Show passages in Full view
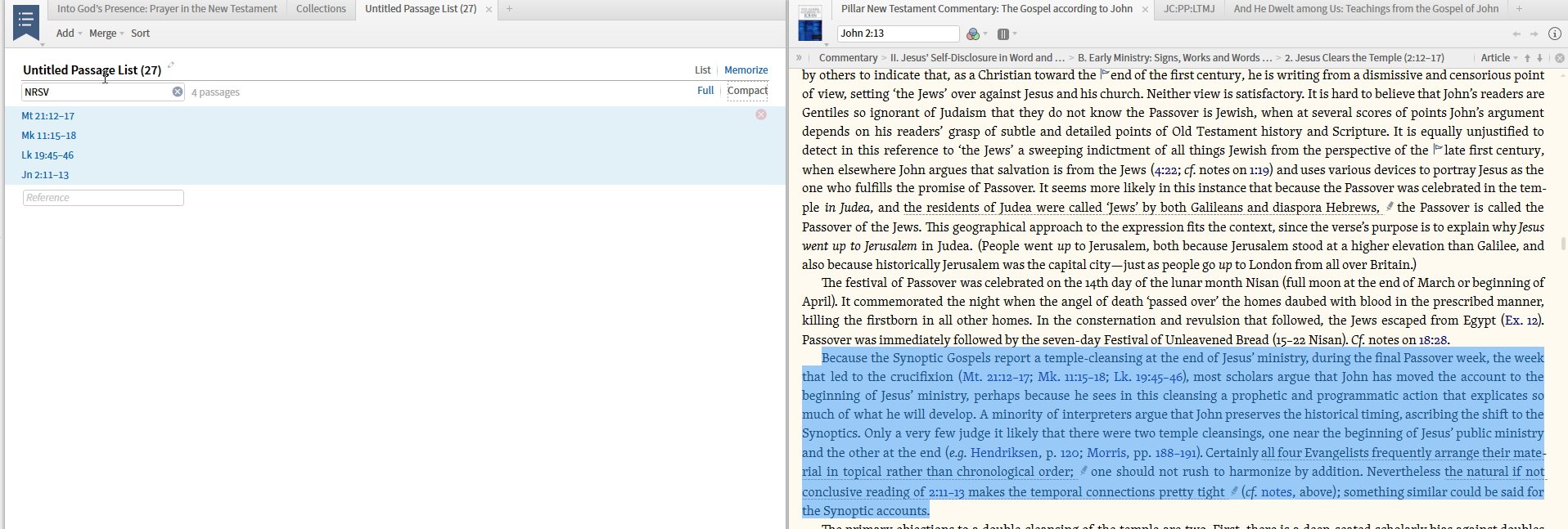1568x529 pixels. click(x=705, y=91)
